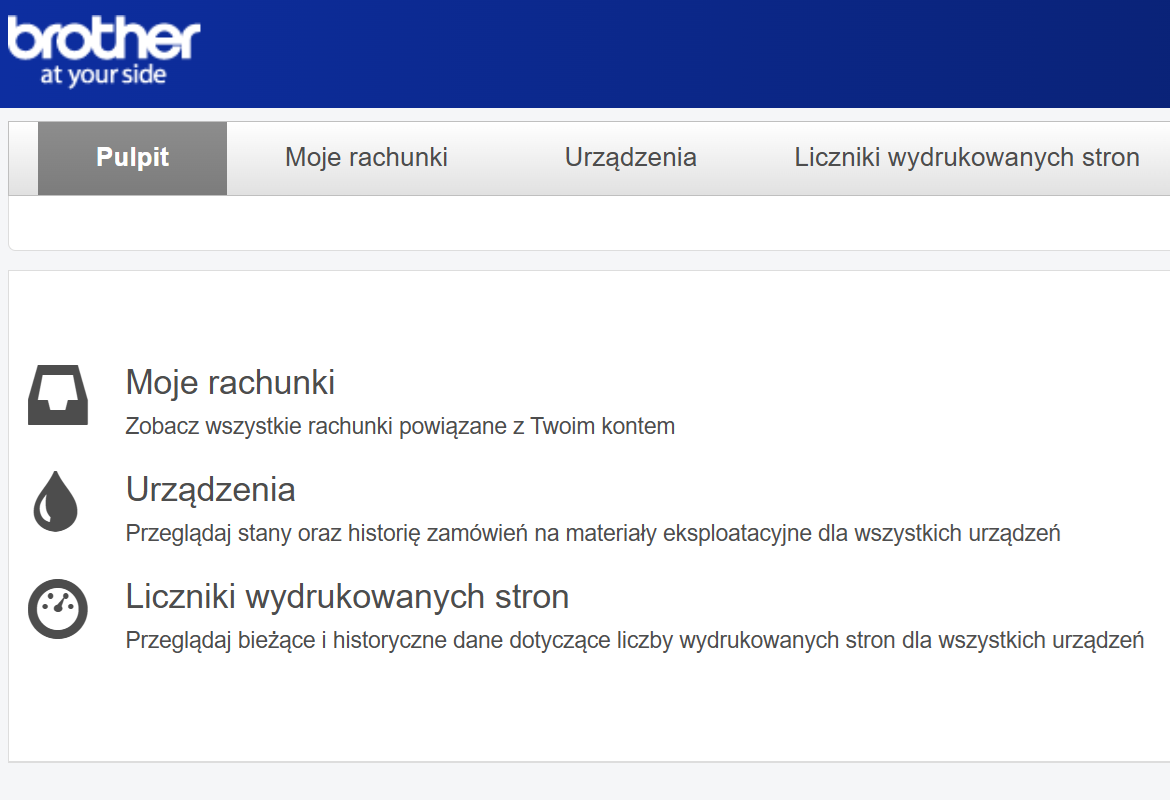This screenshot has height=800, width=1170.
Task: Open the Moje rachunki heading link
Action: coord(230,383)
